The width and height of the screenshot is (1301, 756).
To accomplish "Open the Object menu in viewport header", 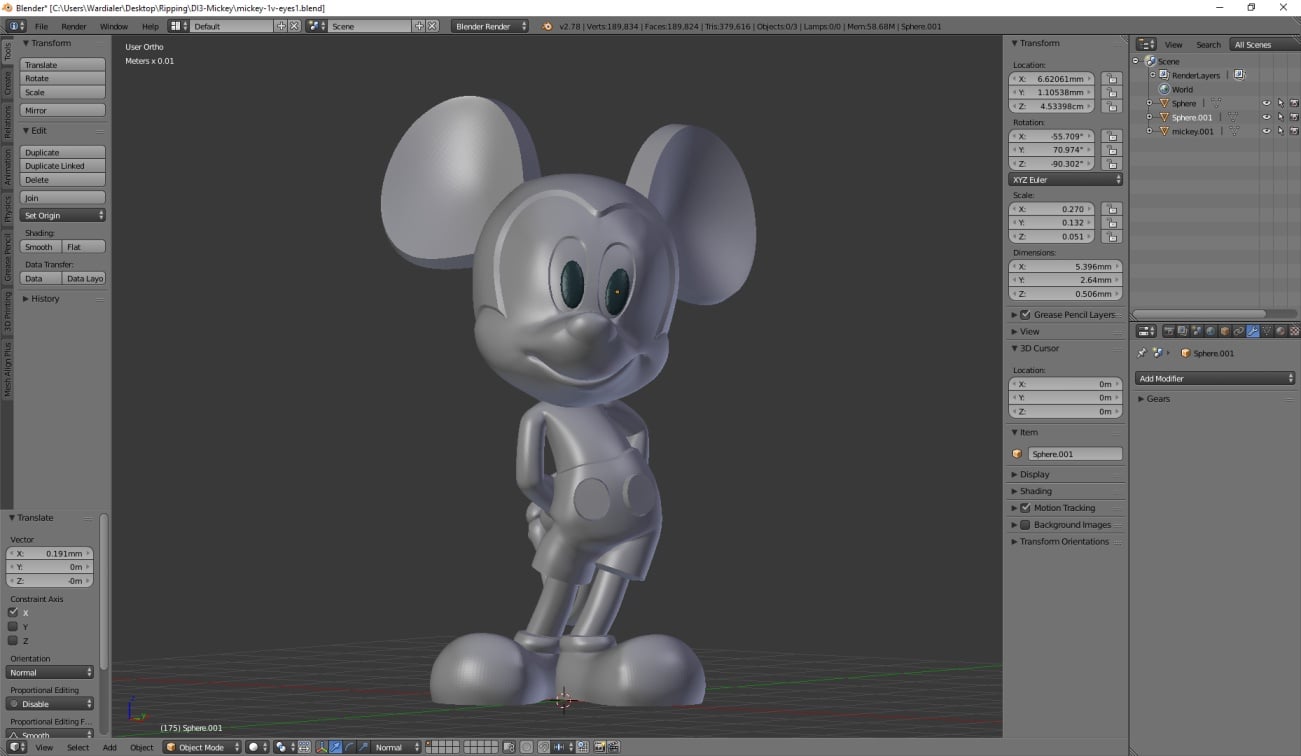I will pos(142,747).
